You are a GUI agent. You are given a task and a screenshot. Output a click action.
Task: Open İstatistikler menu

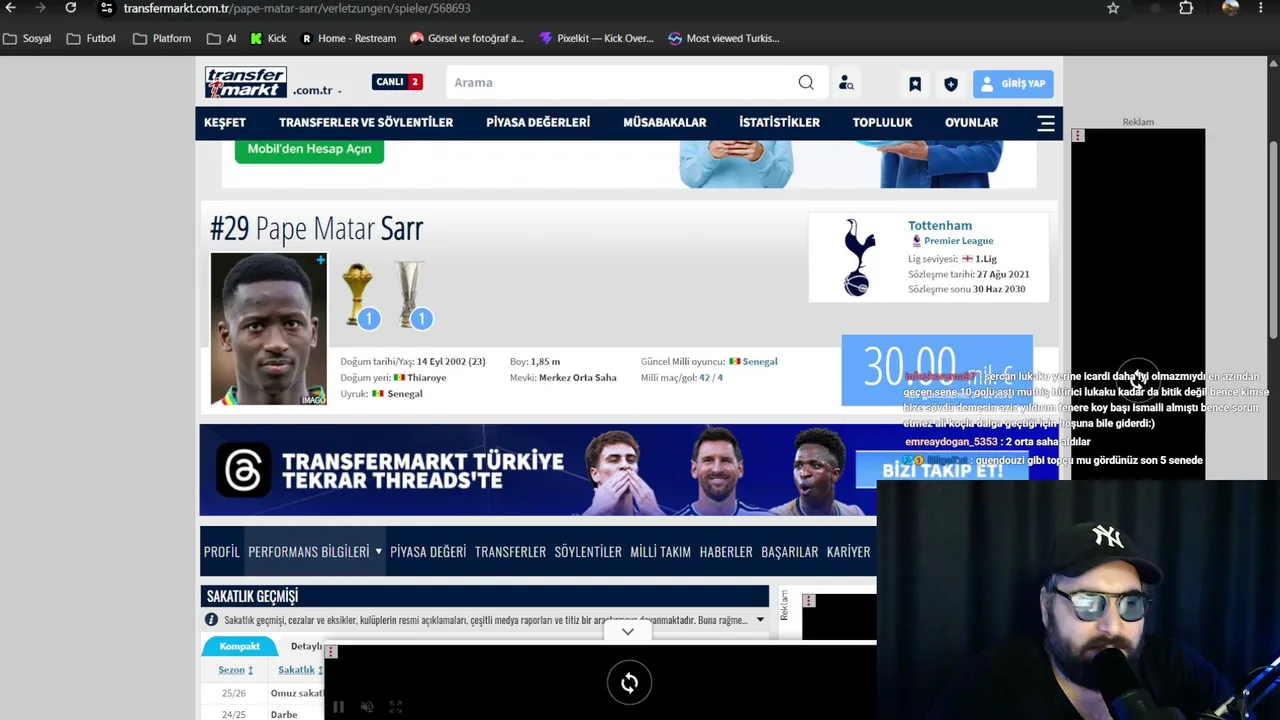point(780,123)
